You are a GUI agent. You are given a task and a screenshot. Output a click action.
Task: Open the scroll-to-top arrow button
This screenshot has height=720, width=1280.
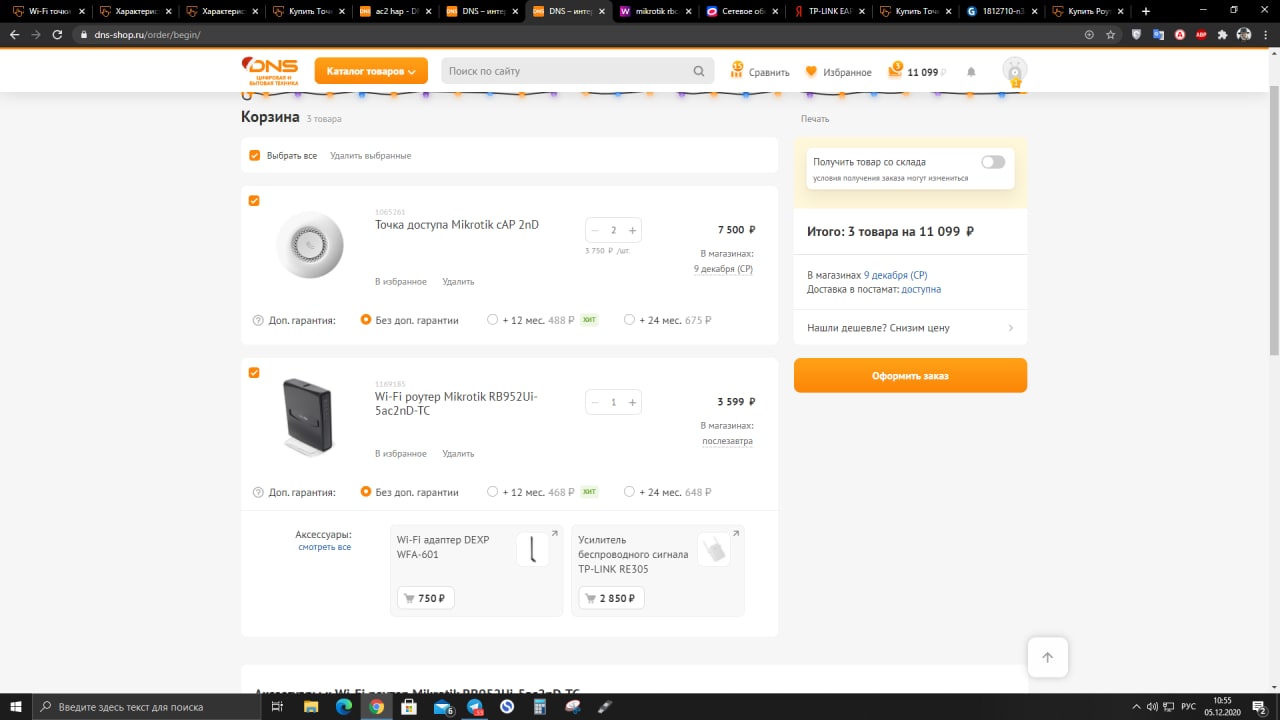[1047, 657]
